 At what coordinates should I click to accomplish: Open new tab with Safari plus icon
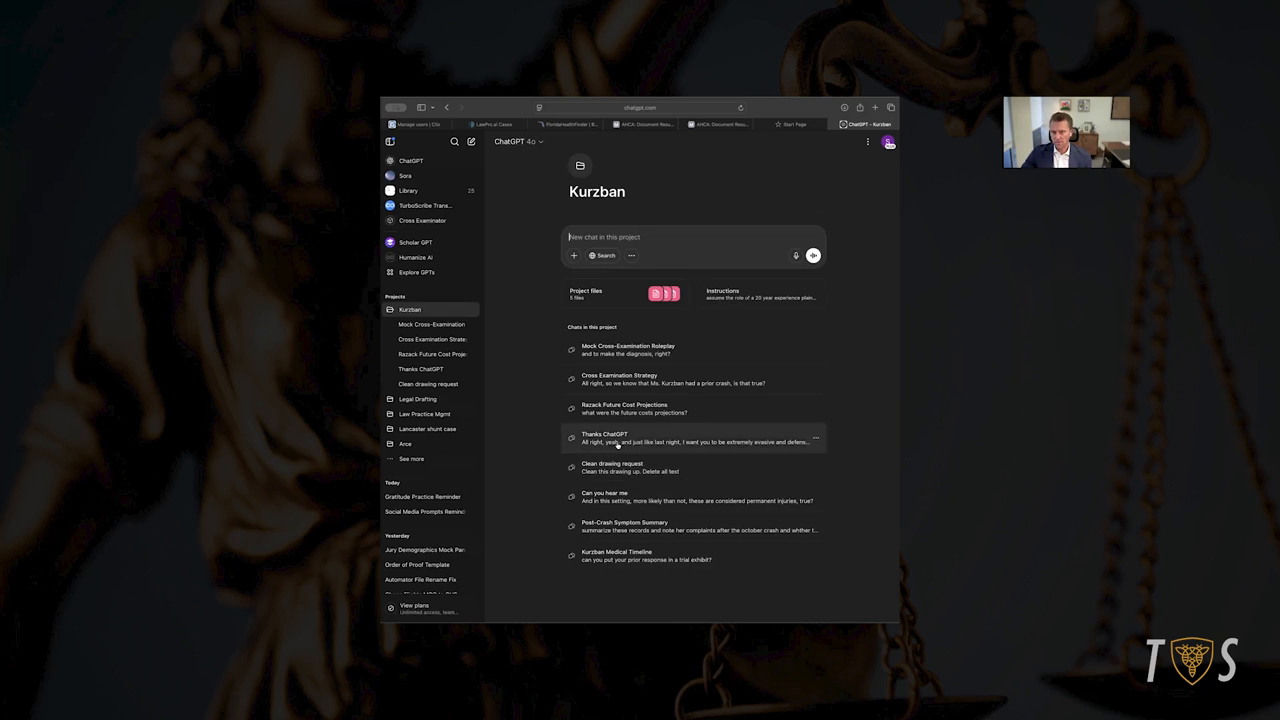tap(875, 108)
